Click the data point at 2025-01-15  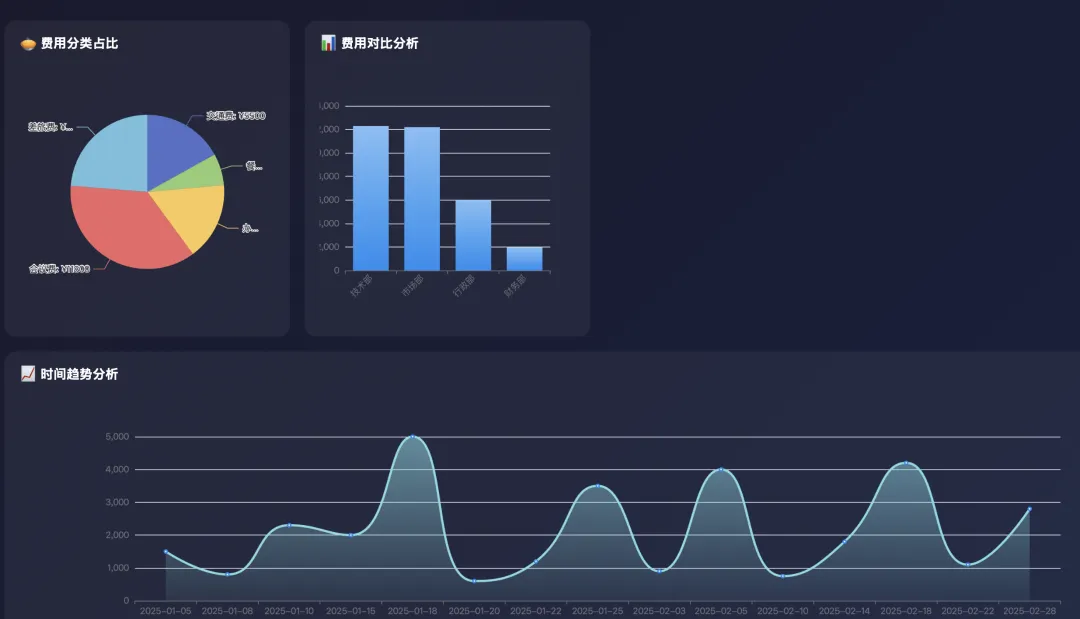[351, 535]
